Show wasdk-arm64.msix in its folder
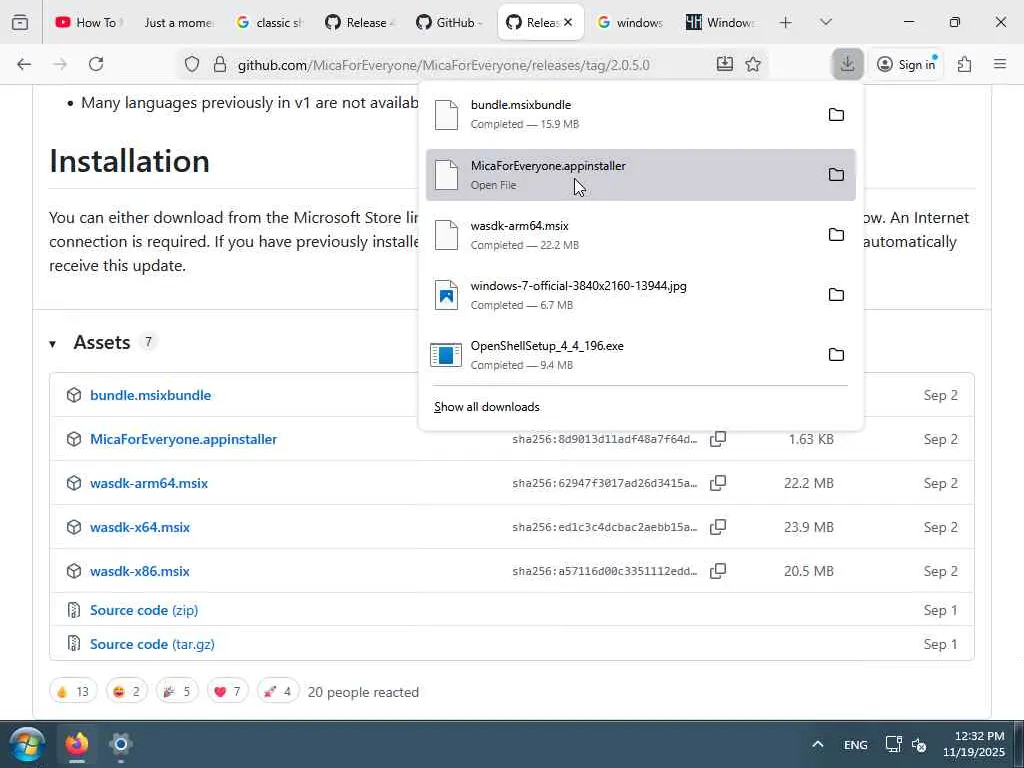The height and width of the screenshot is (768, 1024). (x=836, y=234)
